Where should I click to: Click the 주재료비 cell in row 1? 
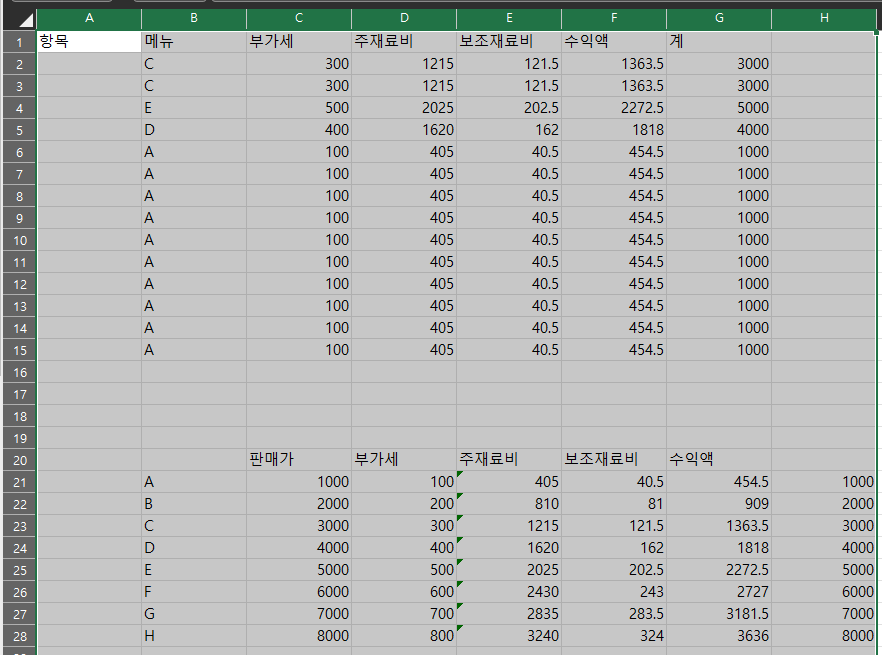pos(404,42)
